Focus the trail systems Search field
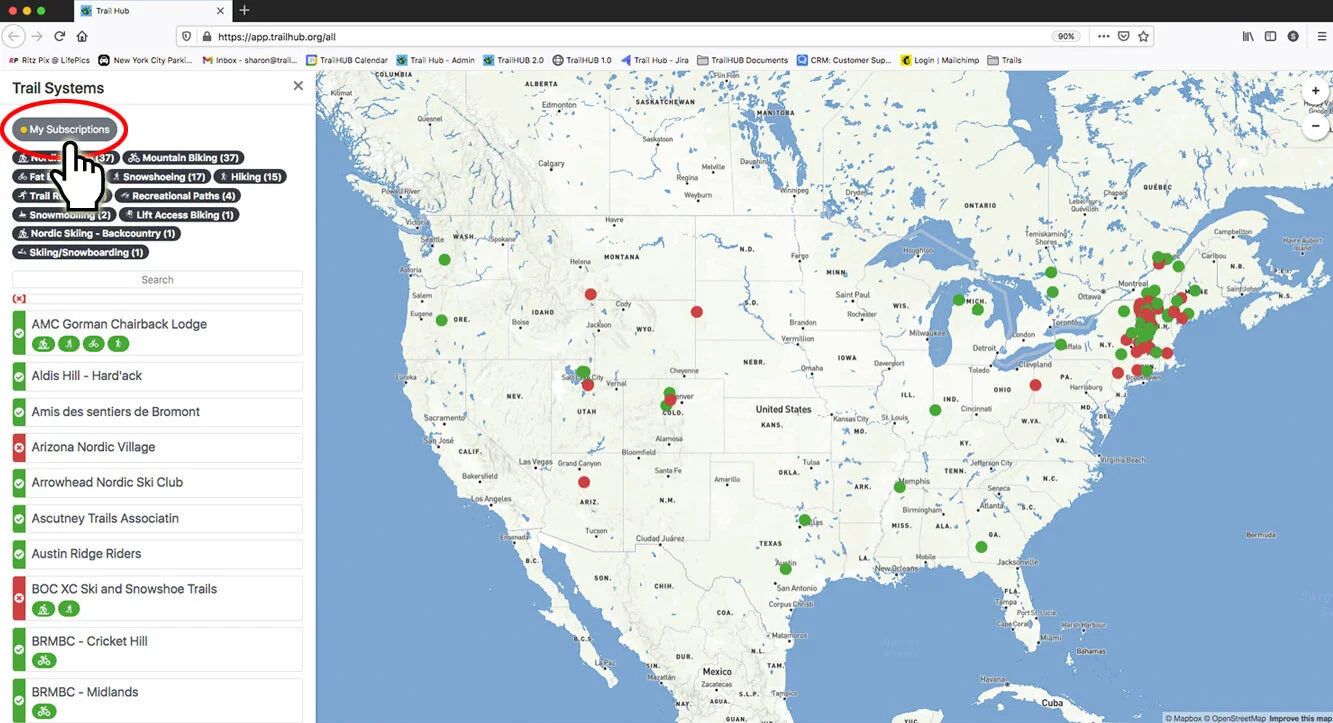The height and width of the screenshot is (723, 1333). coord(157,280)
